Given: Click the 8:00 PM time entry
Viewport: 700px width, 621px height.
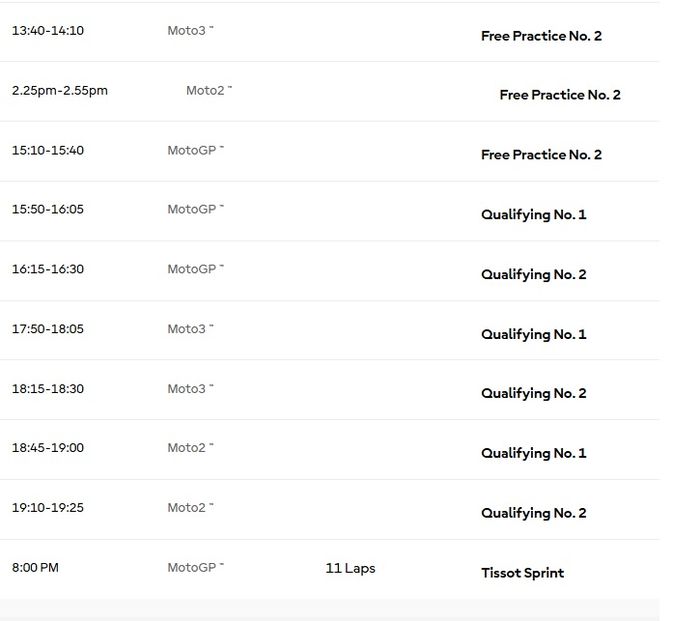Looking at the screenshot, I should tap(35, 568).
